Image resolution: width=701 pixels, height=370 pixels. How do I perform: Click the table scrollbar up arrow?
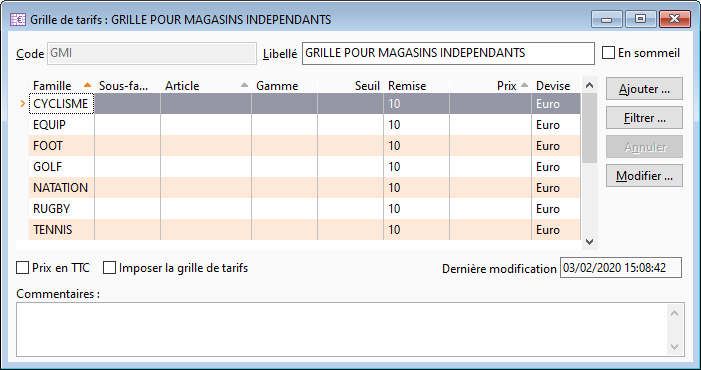(590, 85)
